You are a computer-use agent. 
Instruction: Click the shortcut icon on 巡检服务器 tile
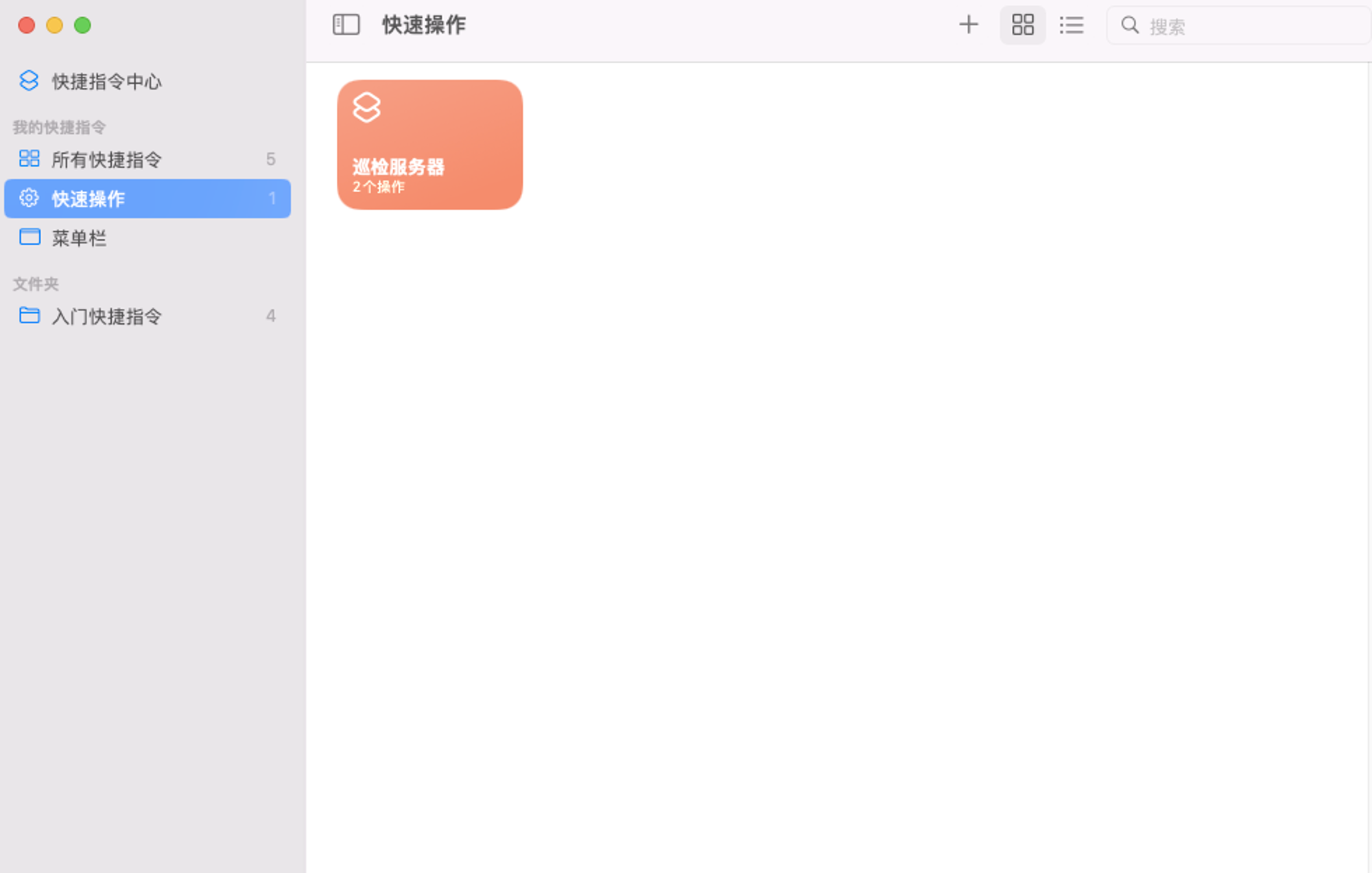click(366, 107)
